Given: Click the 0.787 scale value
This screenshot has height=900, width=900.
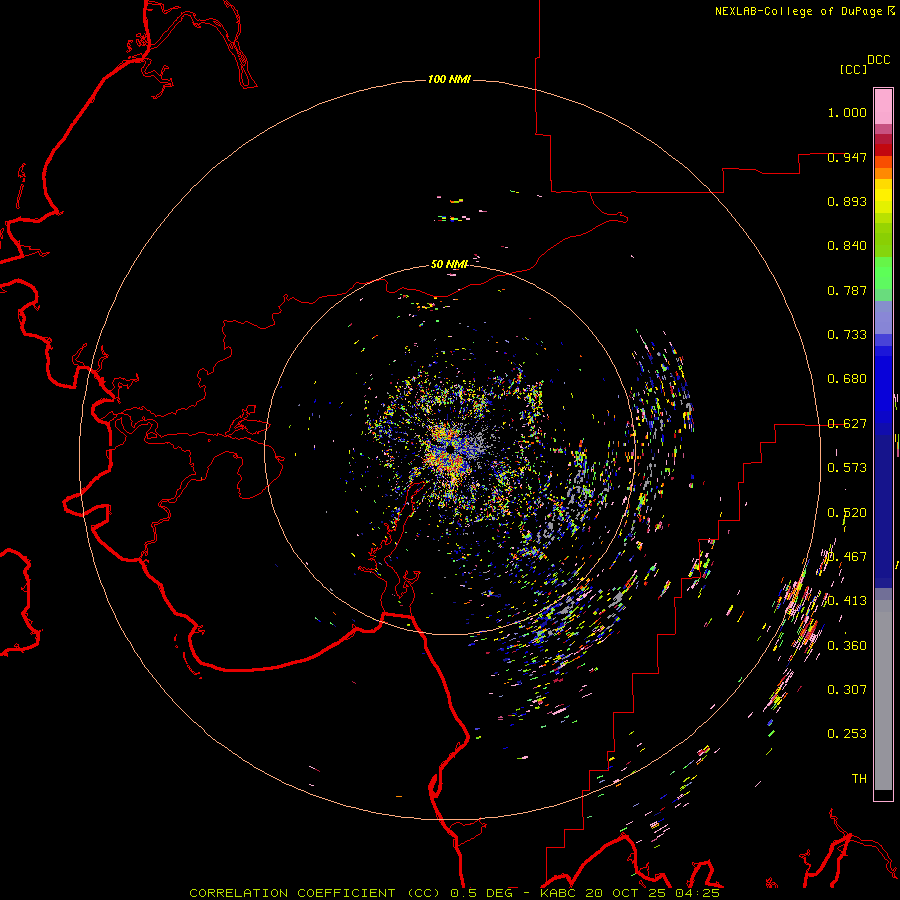Looking at the screenshot, I should click(847, 290).
